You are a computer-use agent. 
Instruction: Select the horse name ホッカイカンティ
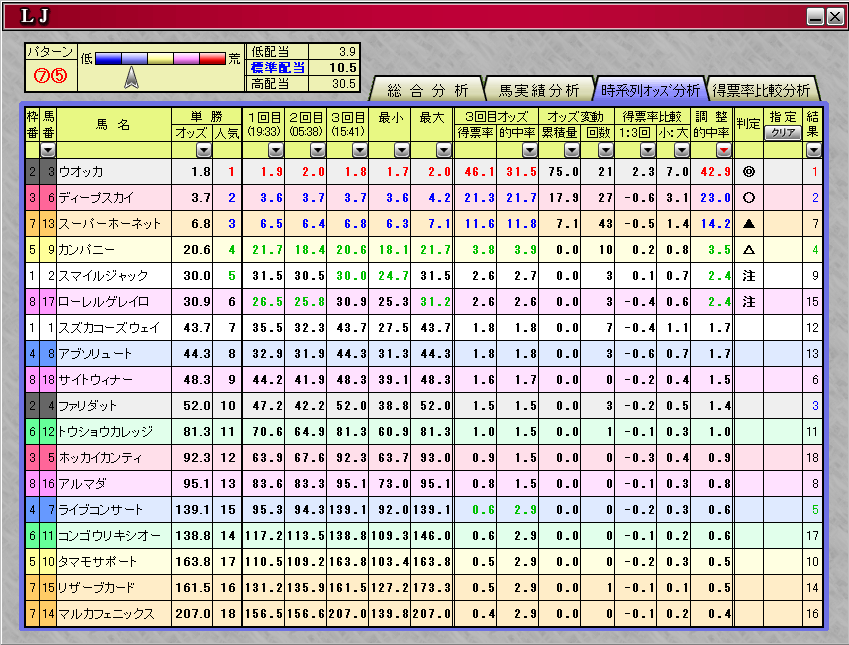coord(100,458)
